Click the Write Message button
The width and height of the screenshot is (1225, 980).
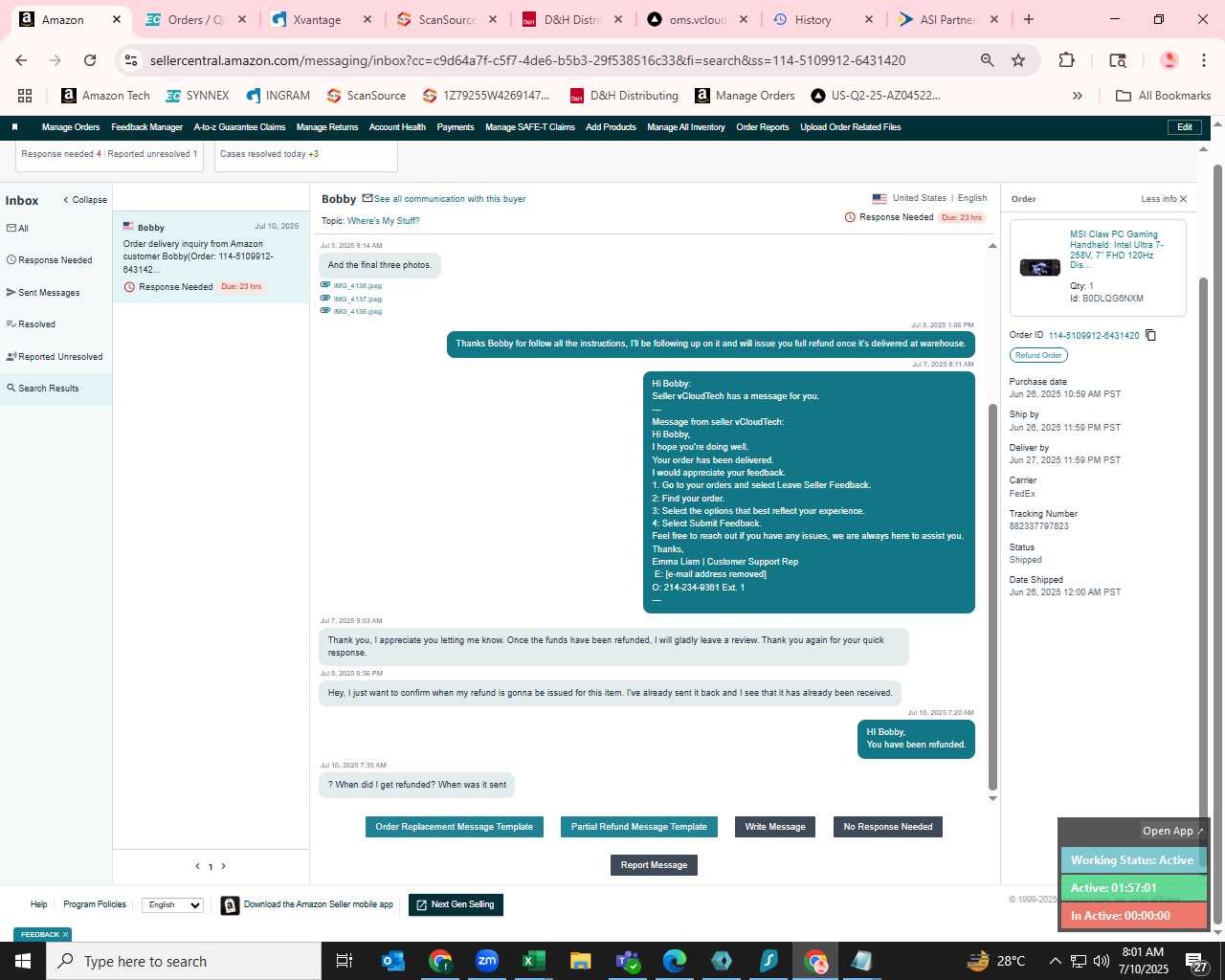(x=775, y=827)
